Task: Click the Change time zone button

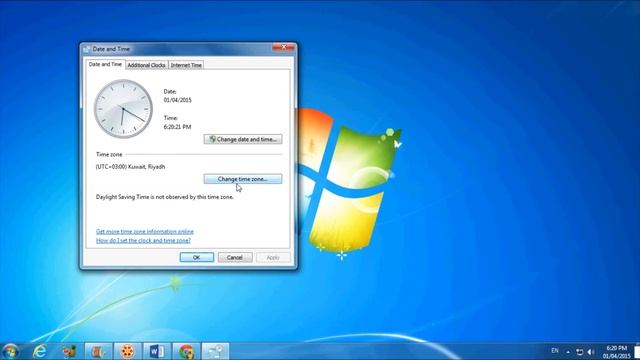Action: pos(243,179)
